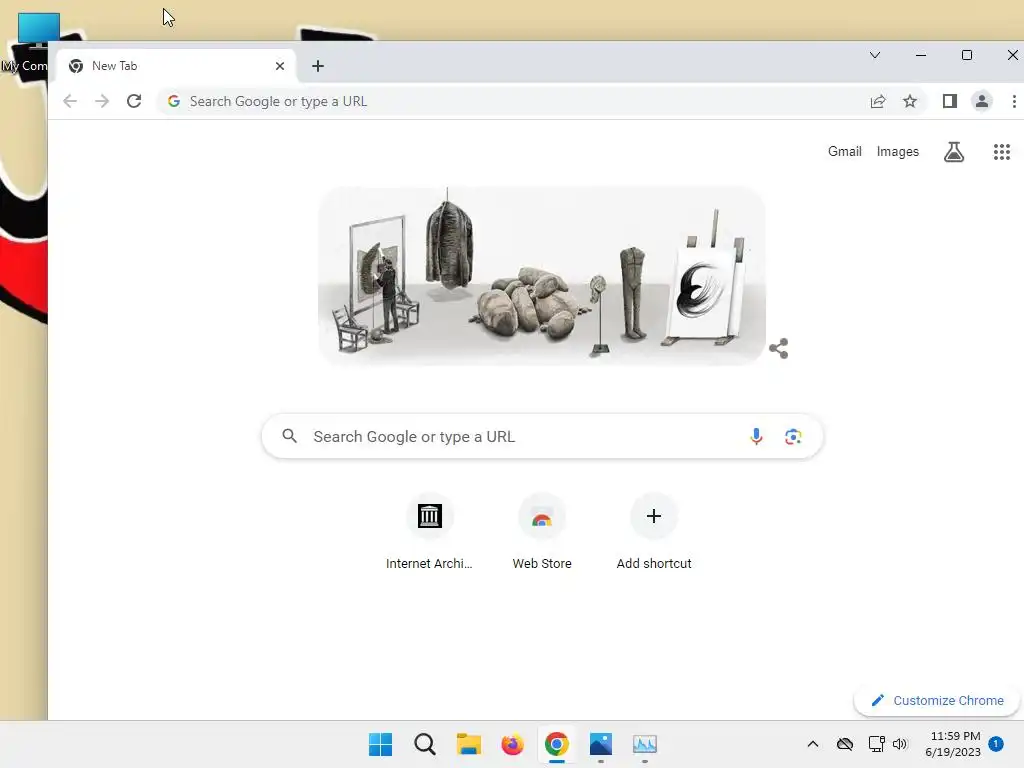
Task: Reload the current page
Action: coord(134,101)
